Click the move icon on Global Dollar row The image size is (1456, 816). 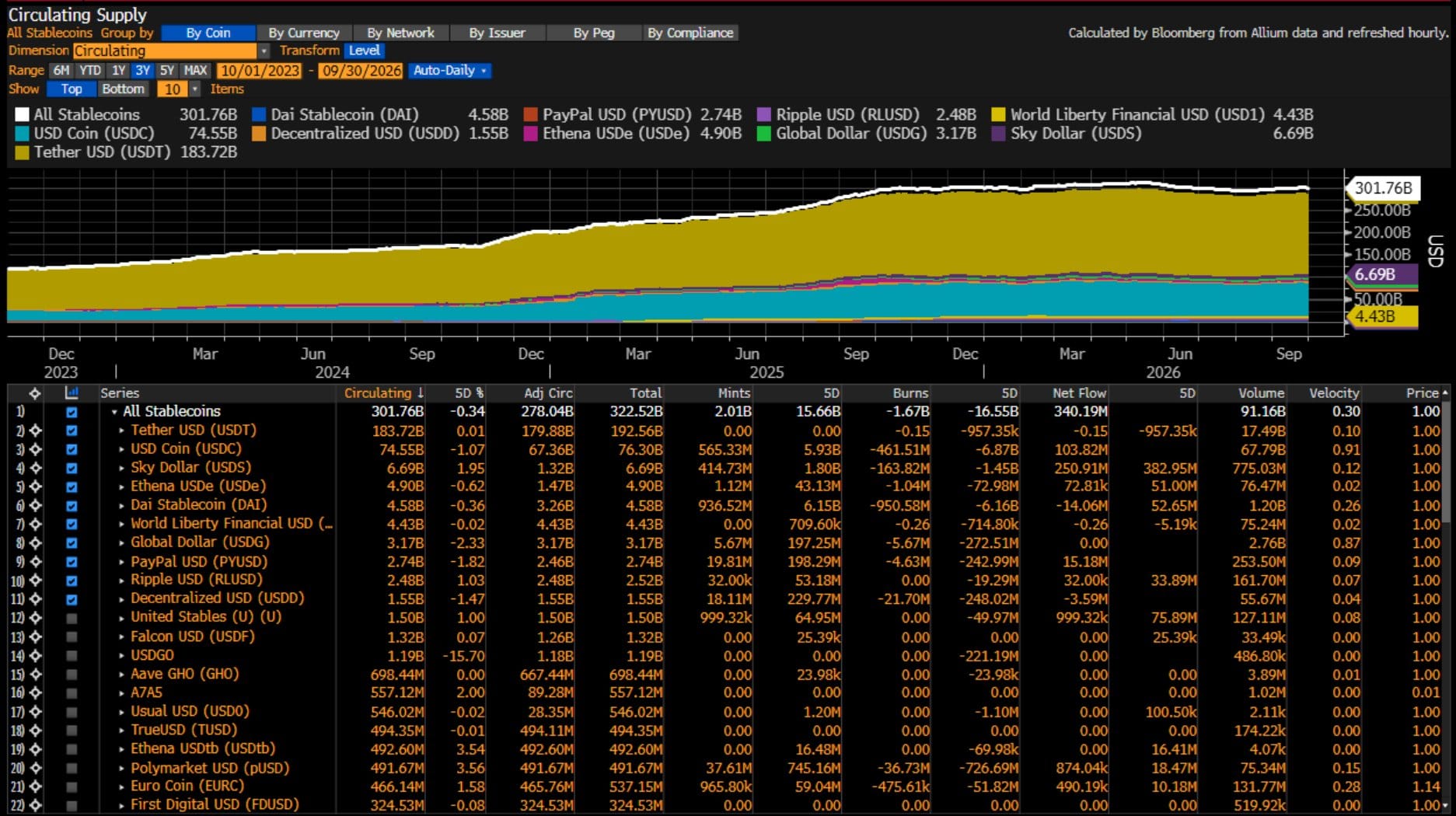click(x=36, y=542)
